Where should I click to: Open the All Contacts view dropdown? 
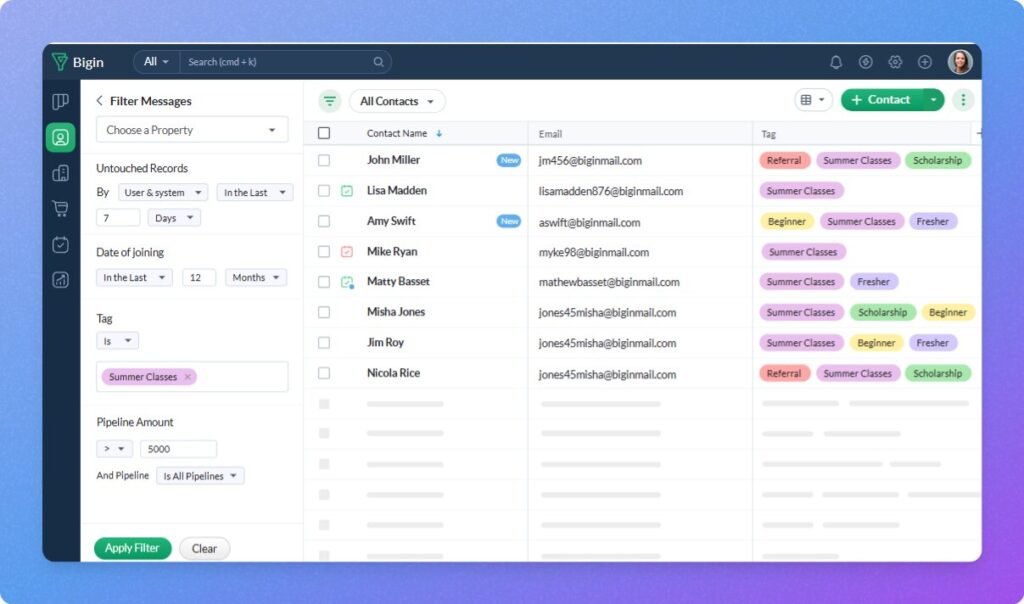coord(397,101)
